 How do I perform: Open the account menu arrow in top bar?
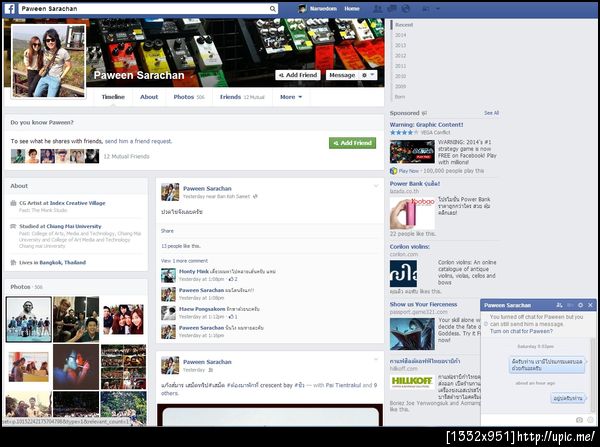[x=438, y=8]
